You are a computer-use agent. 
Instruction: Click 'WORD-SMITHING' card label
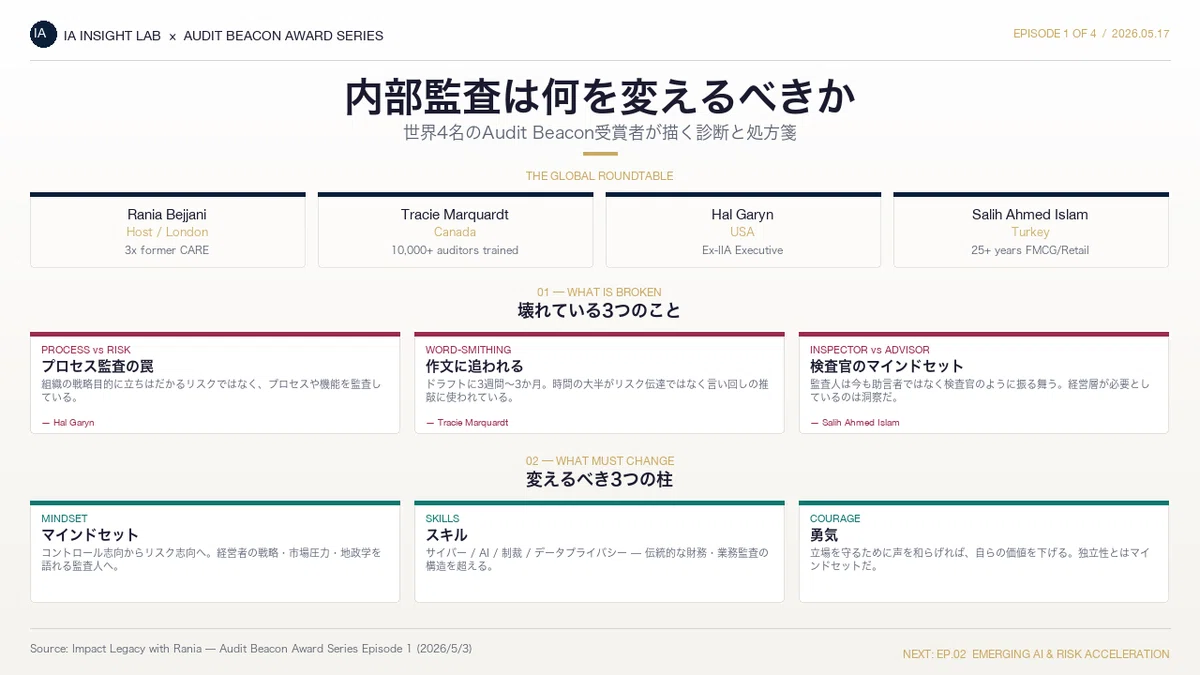click(x=468, y=350)
